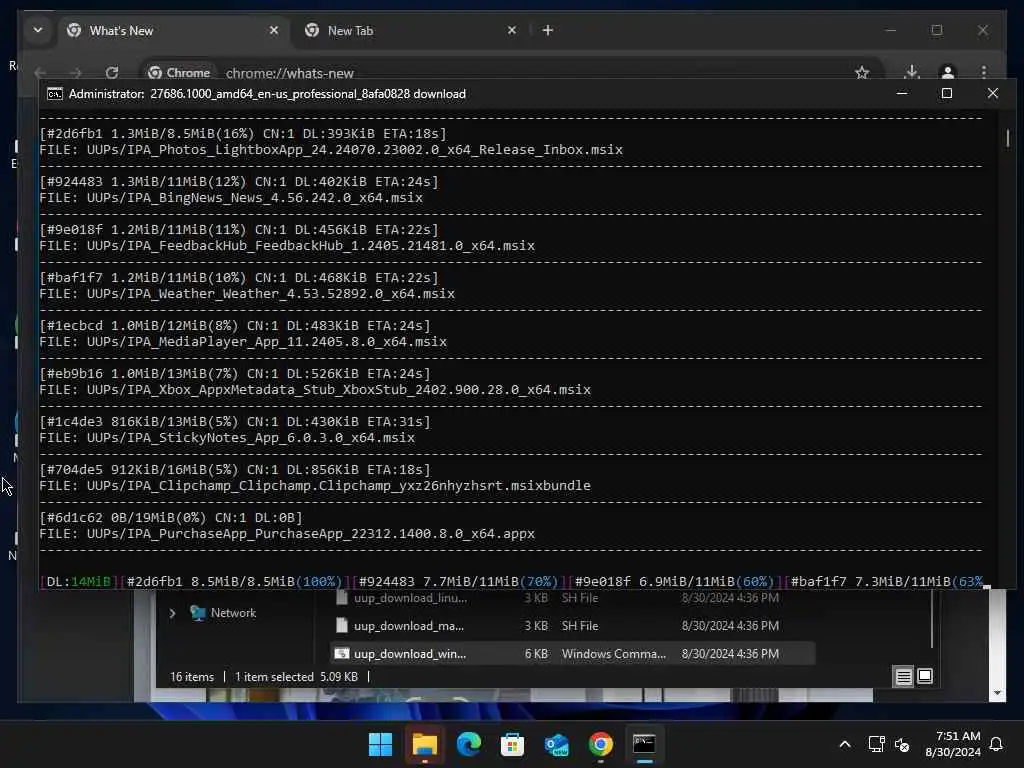The width and height of the screenshot is (1024, 768).
Task: Click the '16 items' status bar text
Action: (192, 677)
